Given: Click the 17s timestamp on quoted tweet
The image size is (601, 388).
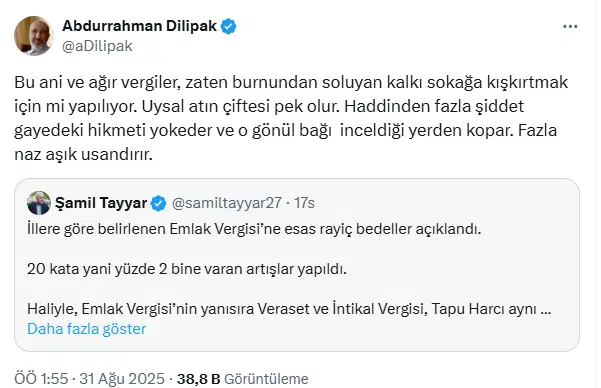Looking at the screenshot, I should pyautogui.click(x=304, y=203).
